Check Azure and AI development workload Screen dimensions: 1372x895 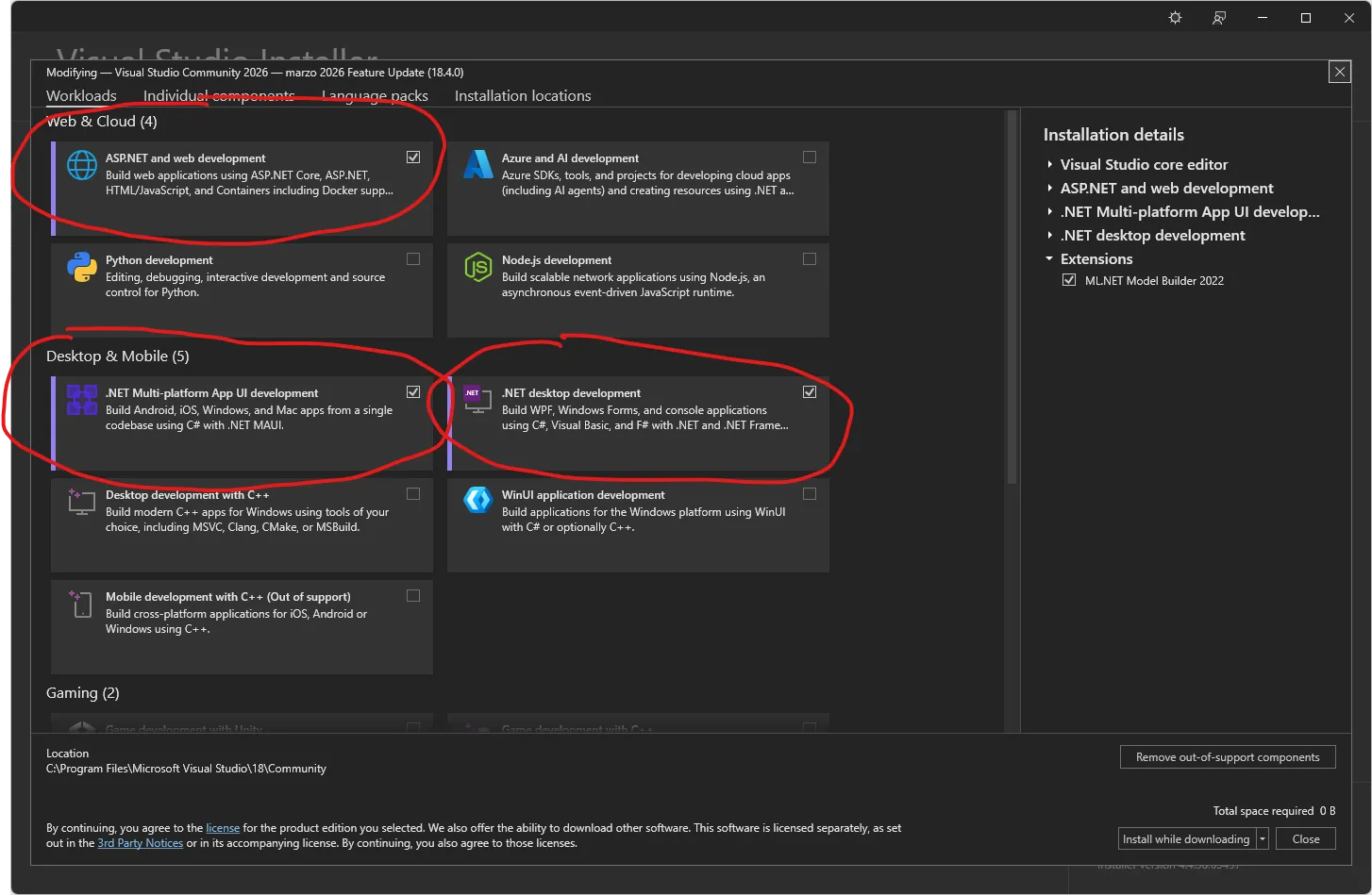point(810,157)
